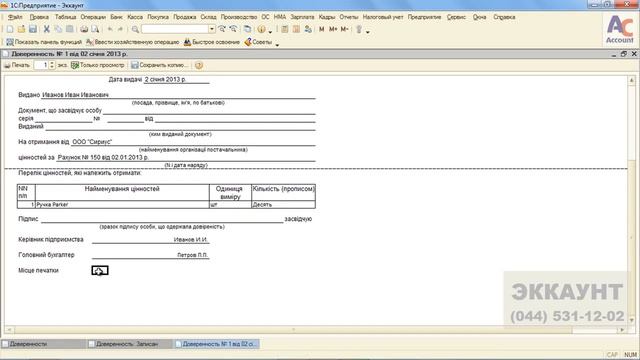Open the Налоговый учет menu
The image size is (640, 360).
[383, 17]
